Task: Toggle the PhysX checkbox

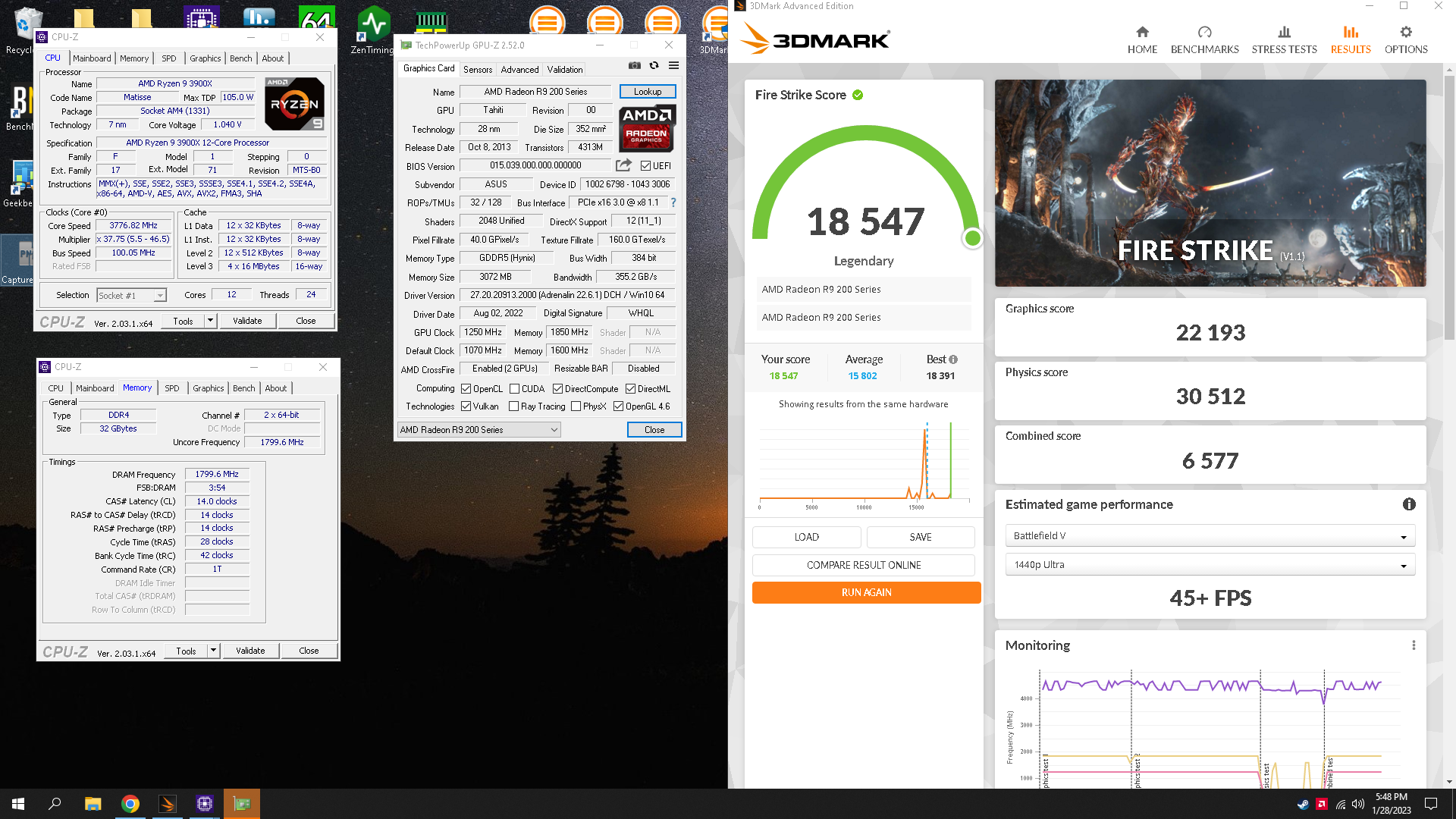Action: 576,406
